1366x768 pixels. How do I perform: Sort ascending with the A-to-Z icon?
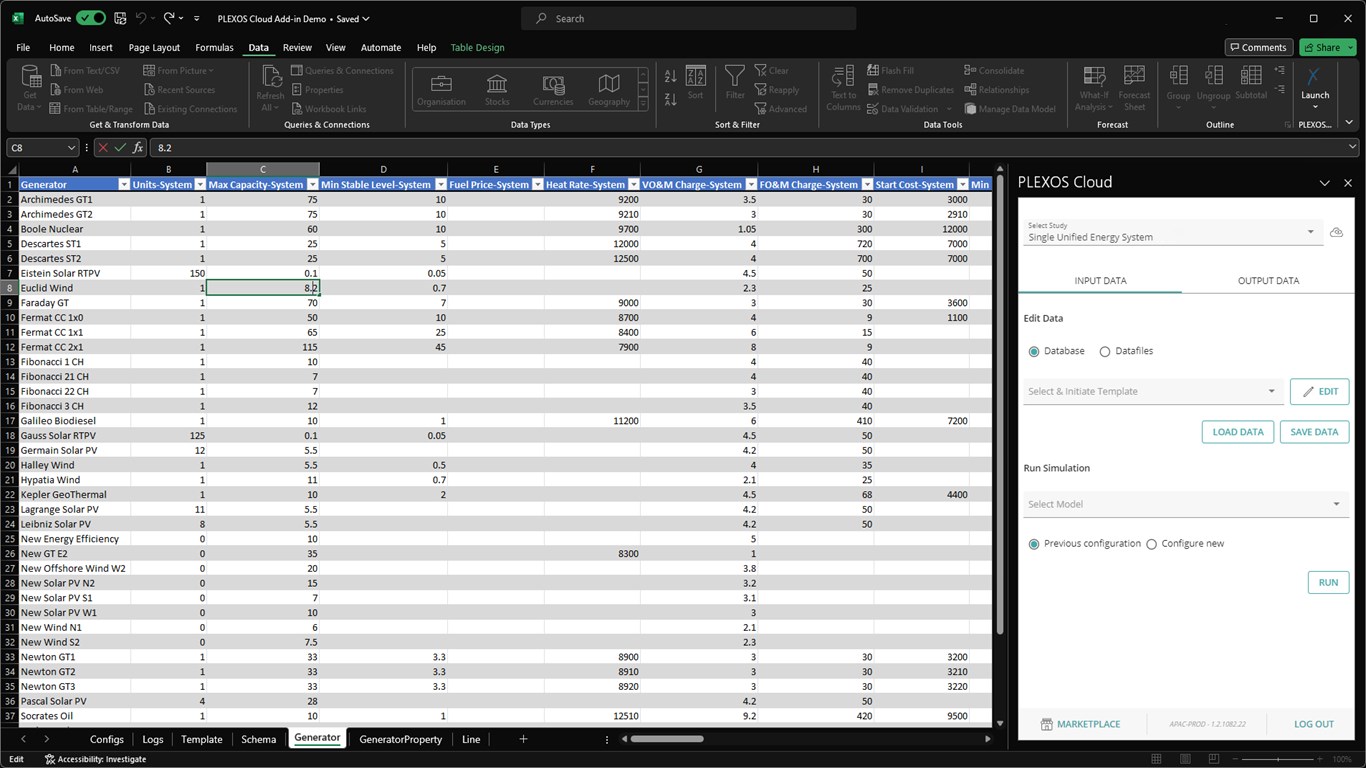pos(670,76)
